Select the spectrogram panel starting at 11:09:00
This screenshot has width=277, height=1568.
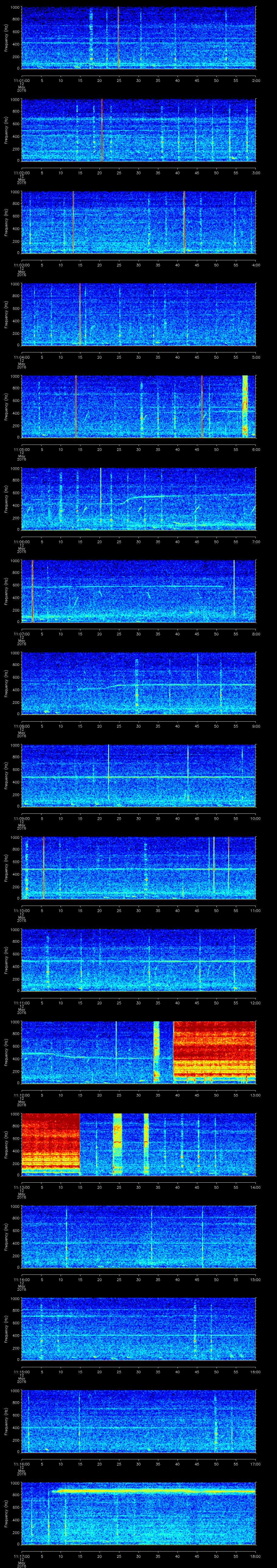[138, 775]
